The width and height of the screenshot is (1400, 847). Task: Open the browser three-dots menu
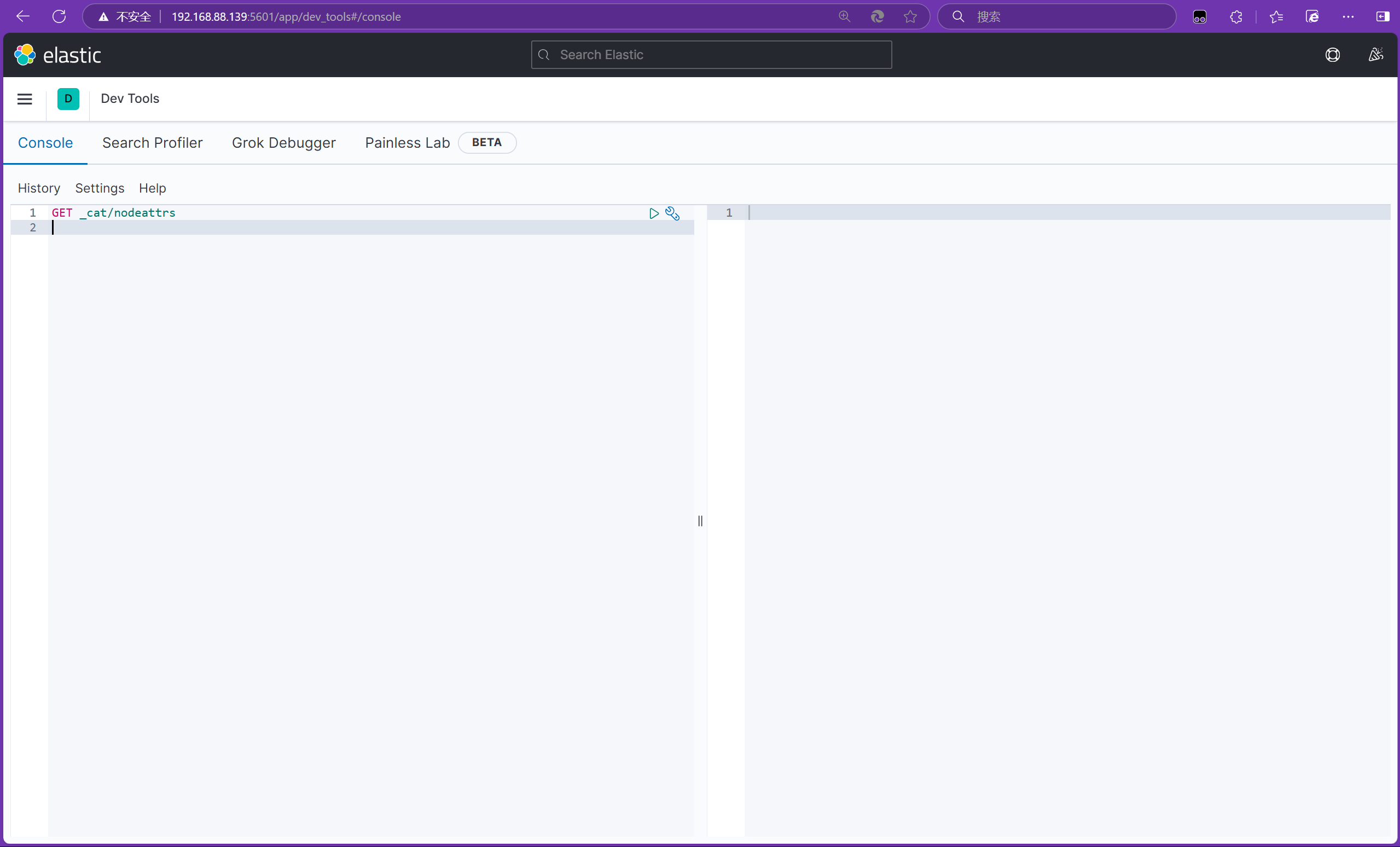1347,16
